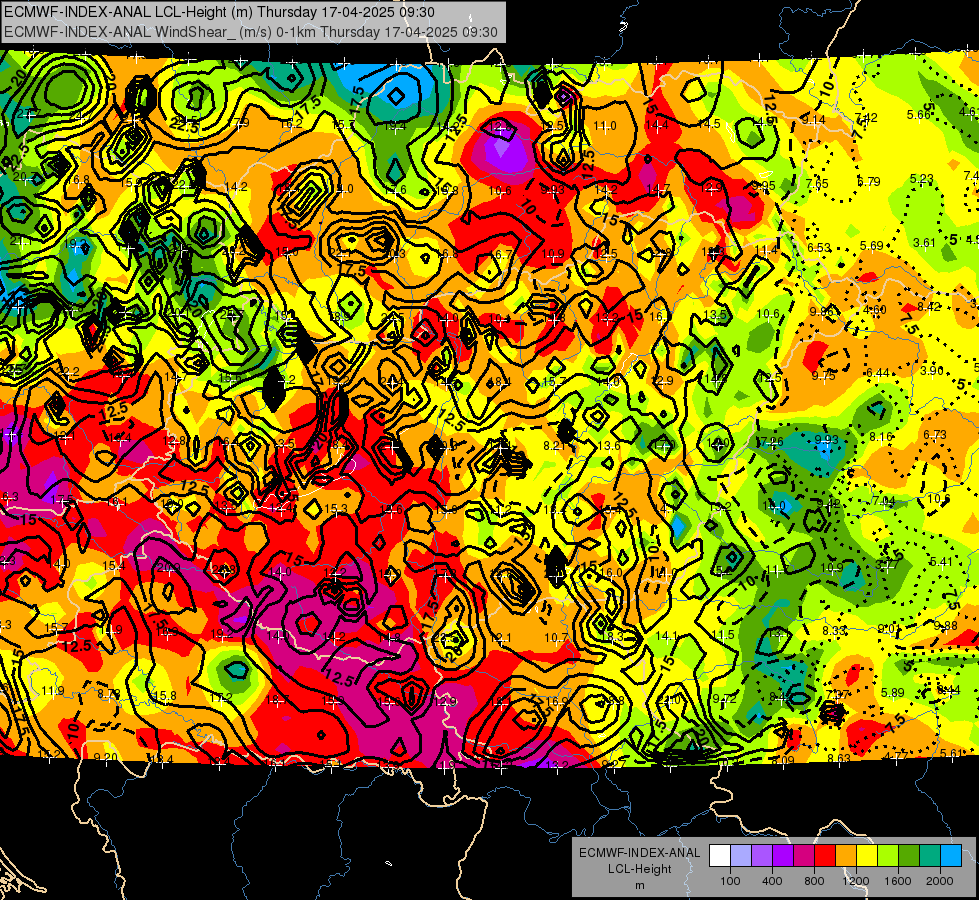979x900 pixels.
Task: Click the wind shear value 10.7
Action: pos(556,638)
